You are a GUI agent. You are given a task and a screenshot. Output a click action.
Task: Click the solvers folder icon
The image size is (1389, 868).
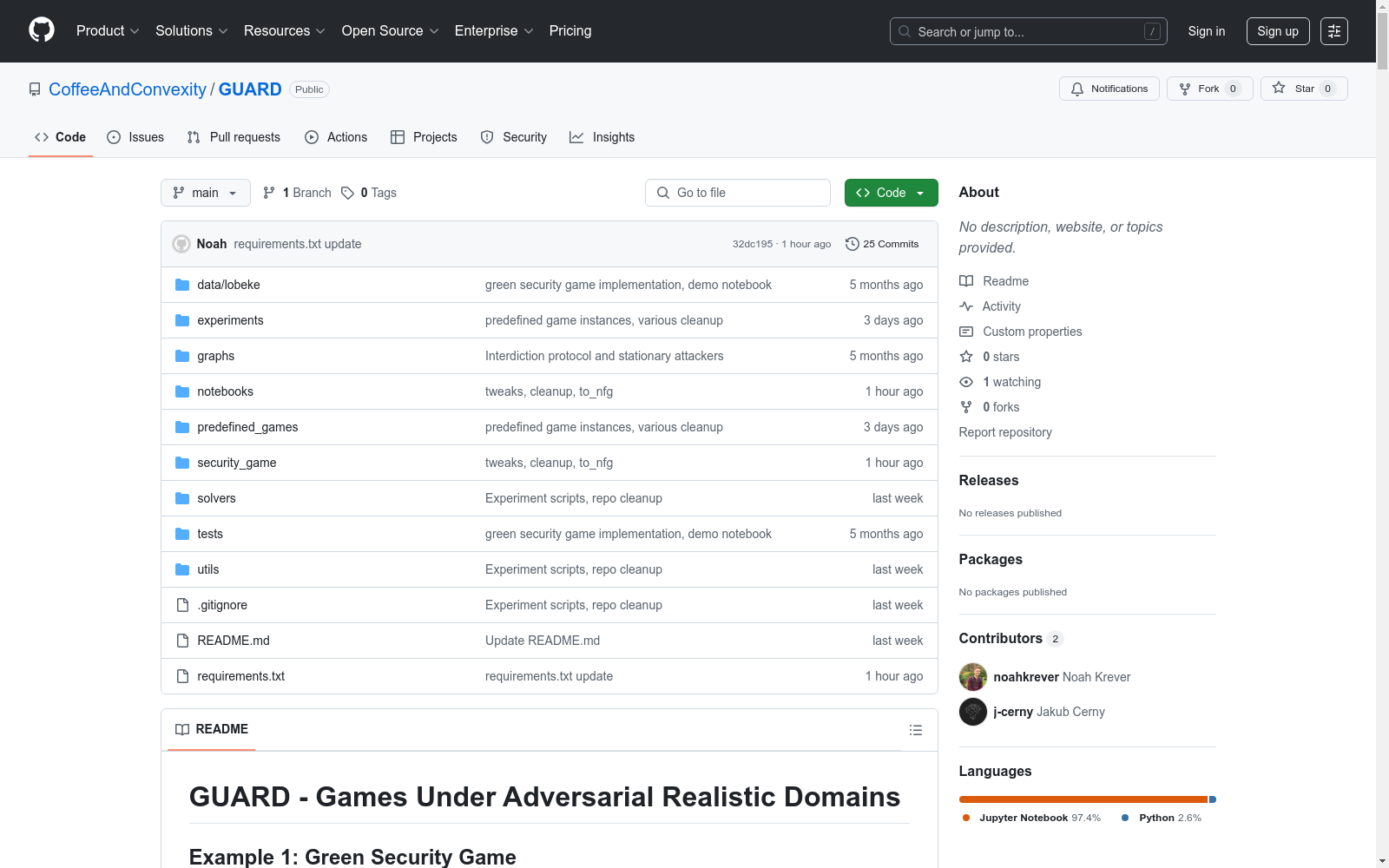(182, 498)
